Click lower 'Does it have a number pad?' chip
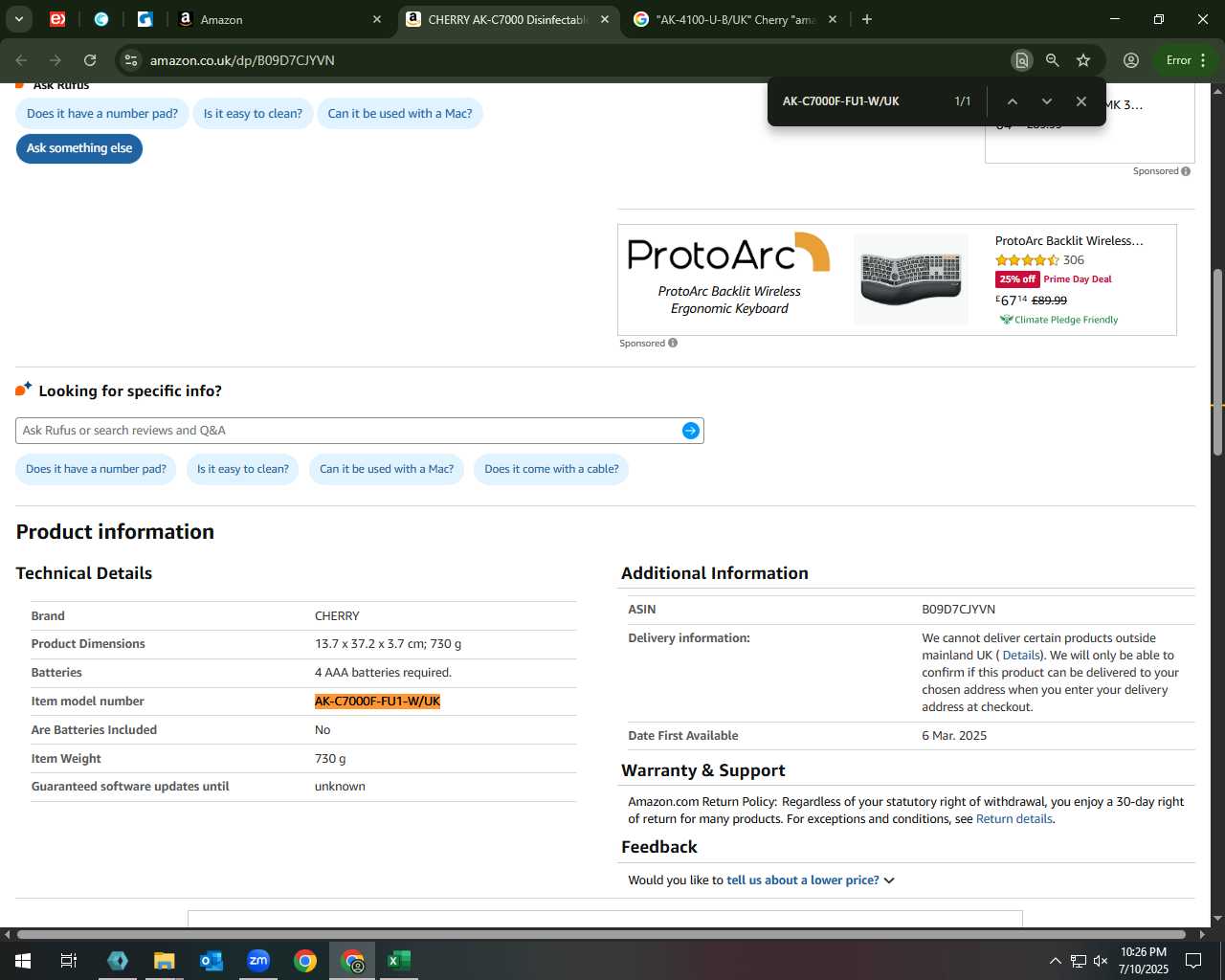The height and width of the screenshot is (980, 1225). (96, 469)
